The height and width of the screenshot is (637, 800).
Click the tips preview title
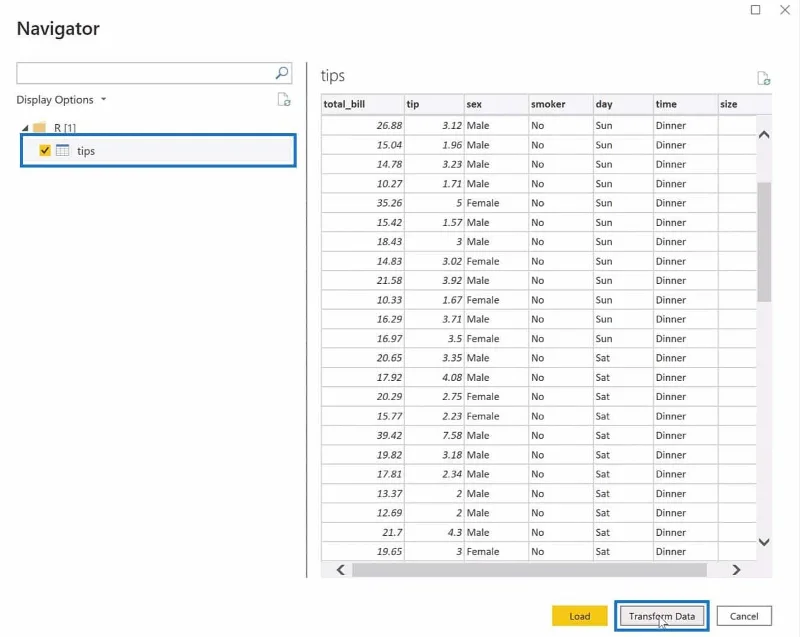[333, 76]
